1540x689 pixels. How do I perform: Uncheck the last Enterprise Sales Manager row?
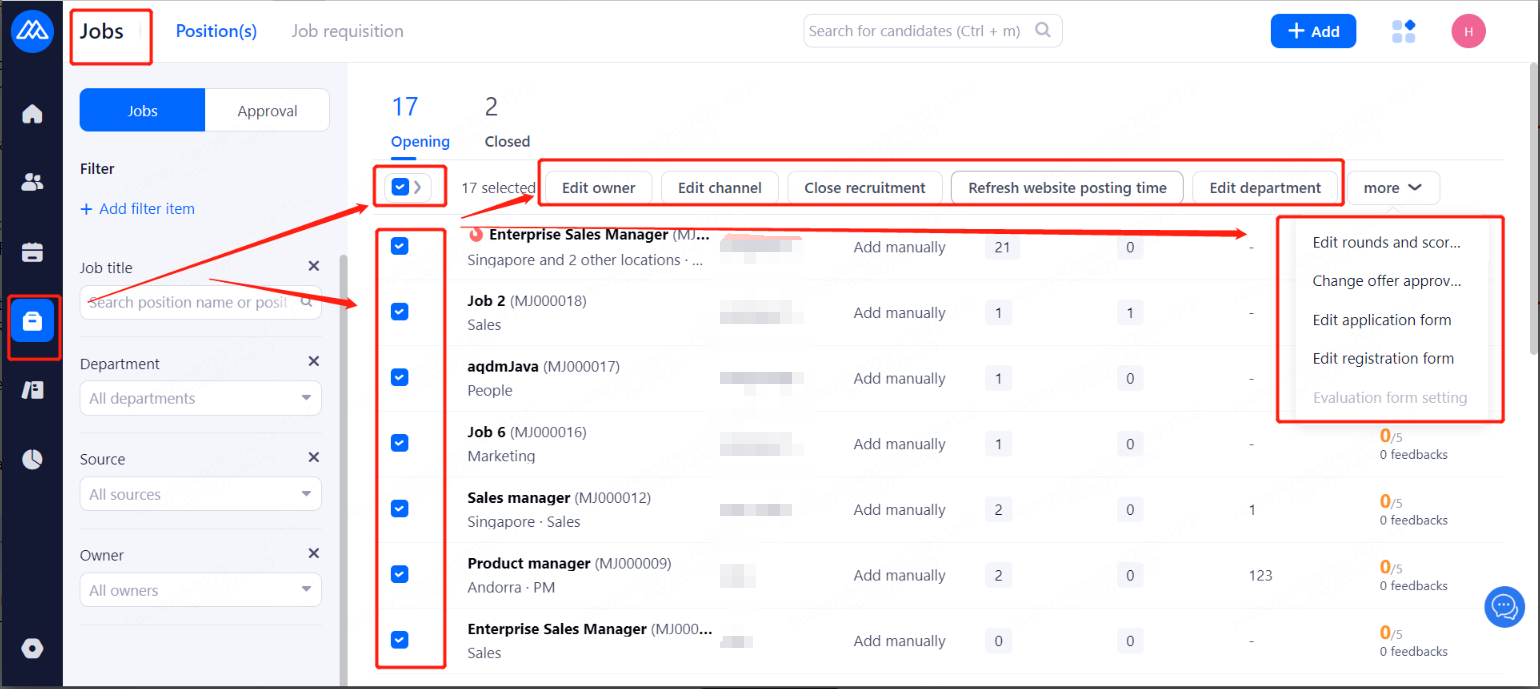pyautogui.click(x=399, y=640)
